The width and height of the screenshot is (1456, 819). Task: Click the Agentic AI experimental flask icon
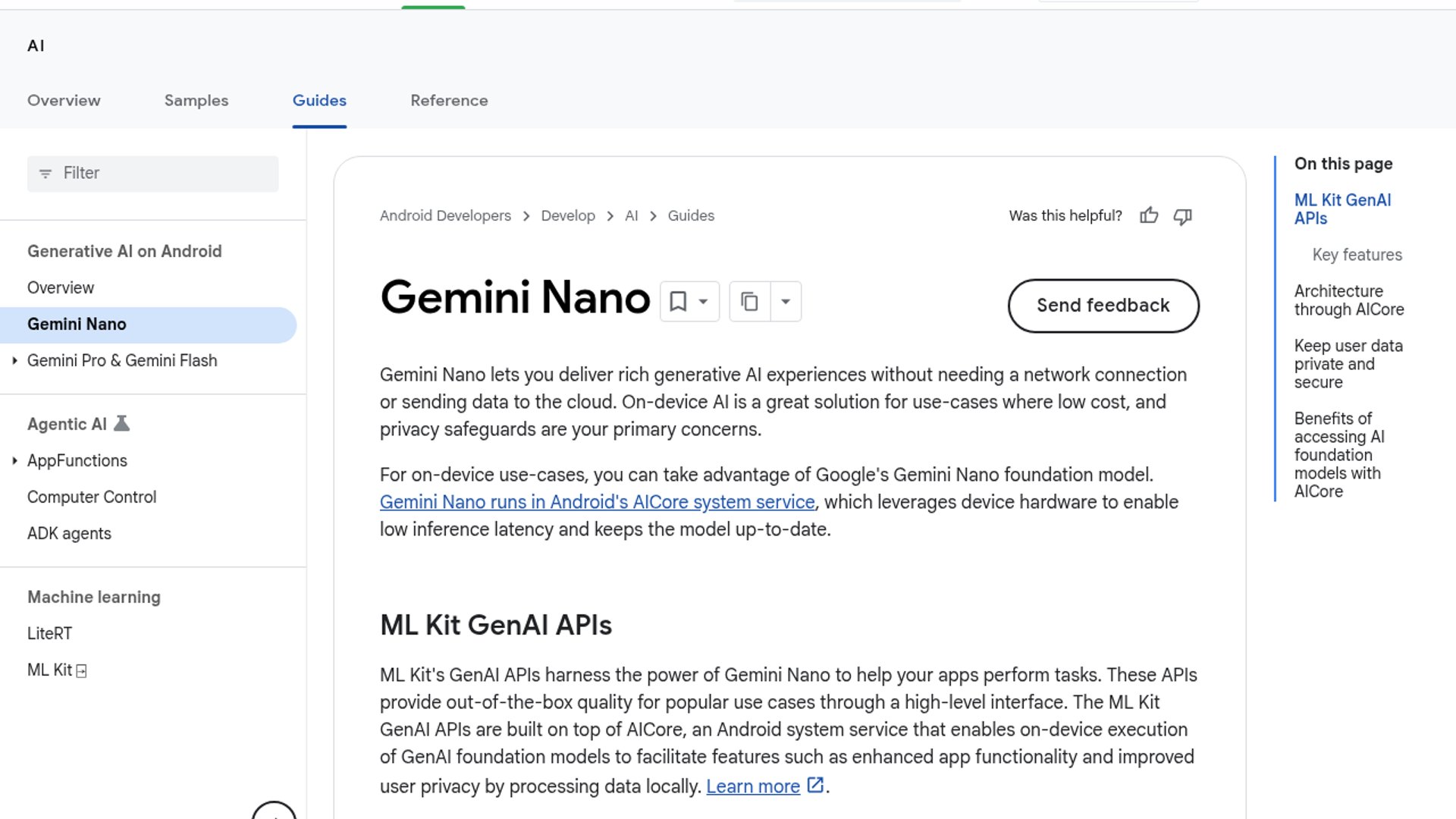(121, 424)
